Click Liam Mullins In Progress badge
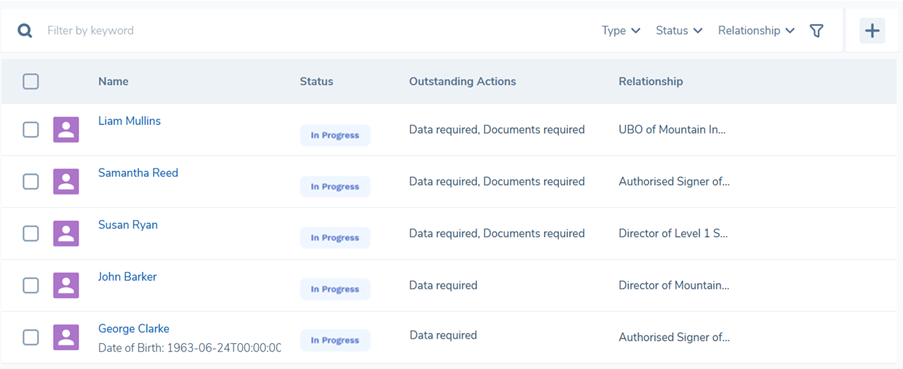The height and width of the screenshot is (369, 903). pos(335,135)
